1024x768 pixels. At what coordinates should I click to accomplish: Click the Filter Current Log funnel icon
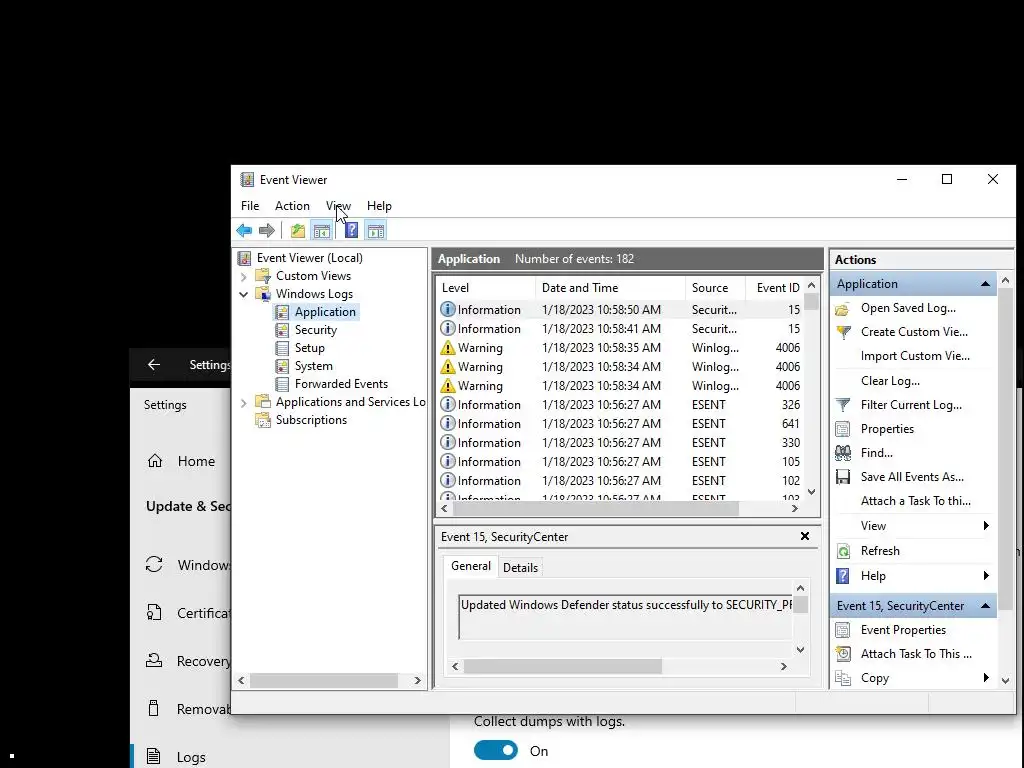[843, 406]
